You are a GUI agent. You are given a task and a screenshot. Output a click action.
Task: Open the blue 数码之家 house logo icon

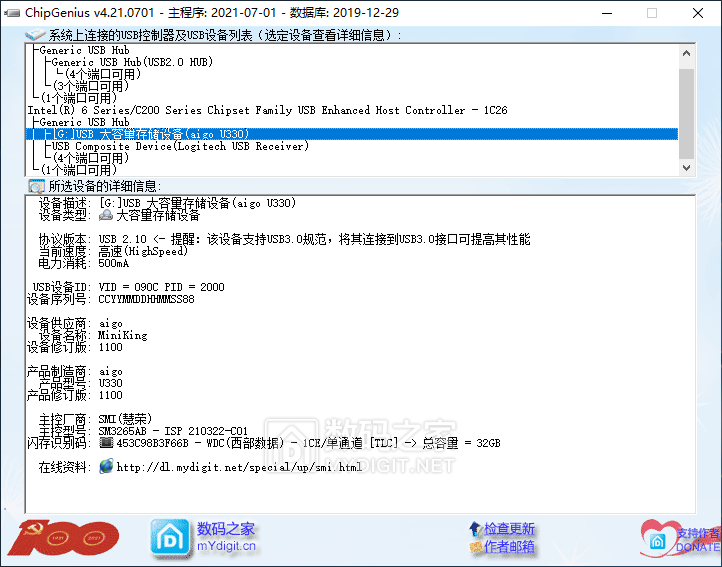[170, 538]
